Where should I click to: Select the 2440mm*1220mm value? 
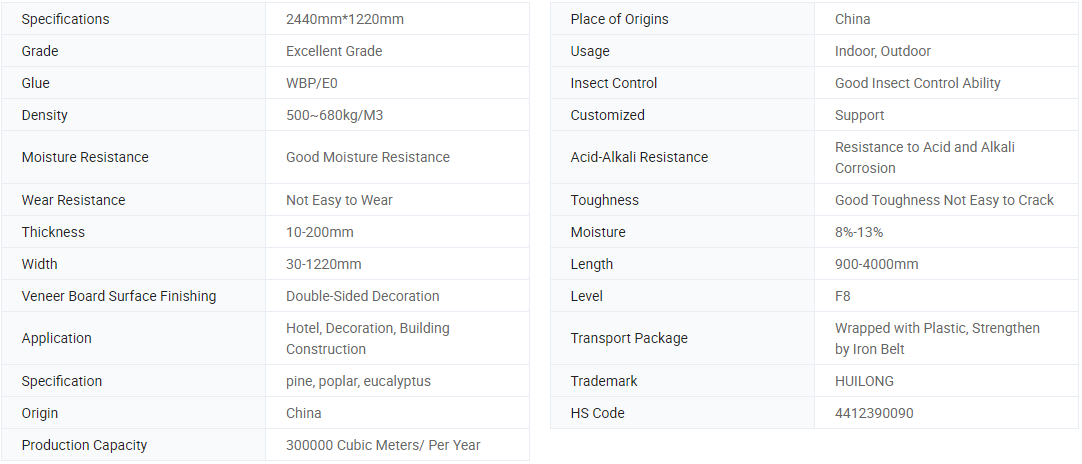pyautogui.click(x=345, y=19)
